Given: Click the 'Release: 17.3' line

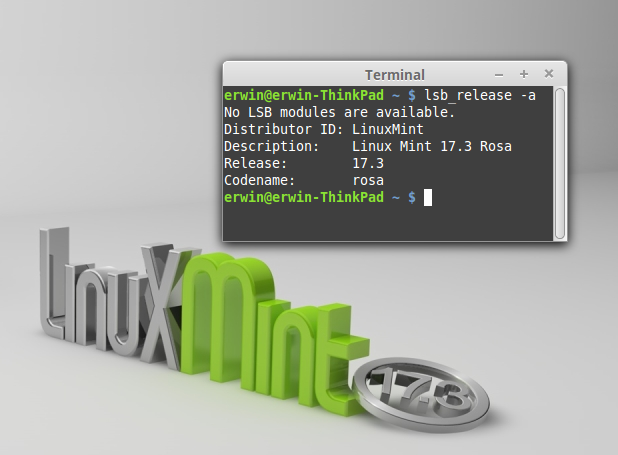Looking at the screenshot, I should tap(304, 163).
